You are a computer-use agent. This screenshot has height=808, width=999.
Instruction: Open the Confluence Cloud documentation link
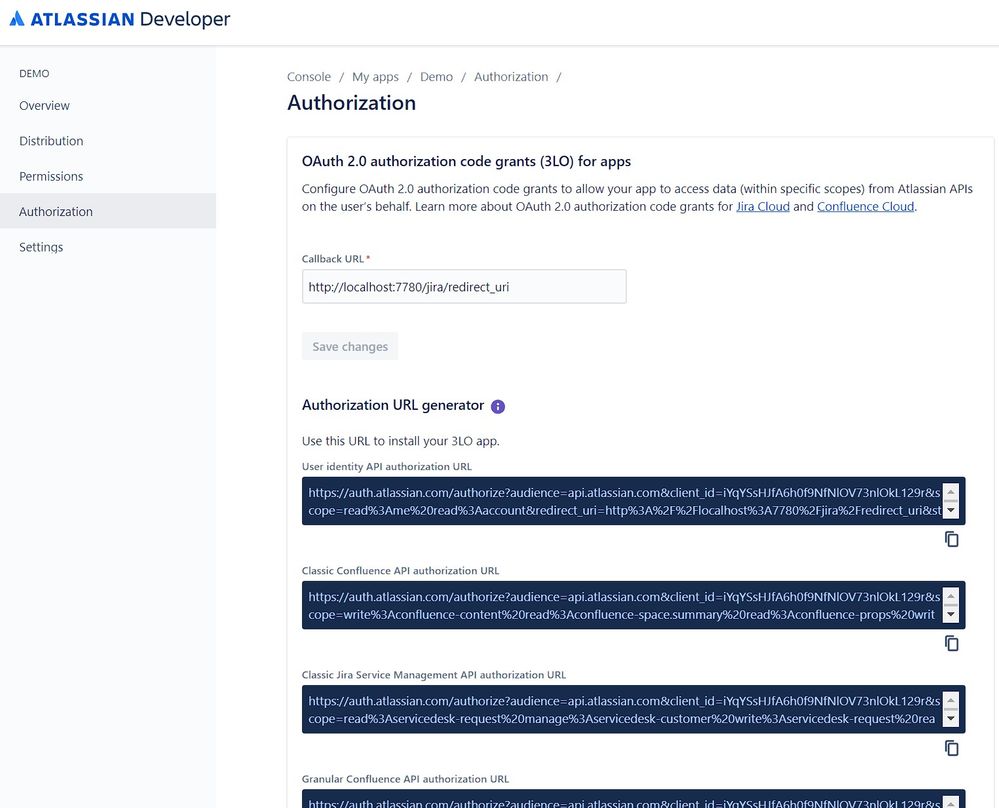(865, 206)
